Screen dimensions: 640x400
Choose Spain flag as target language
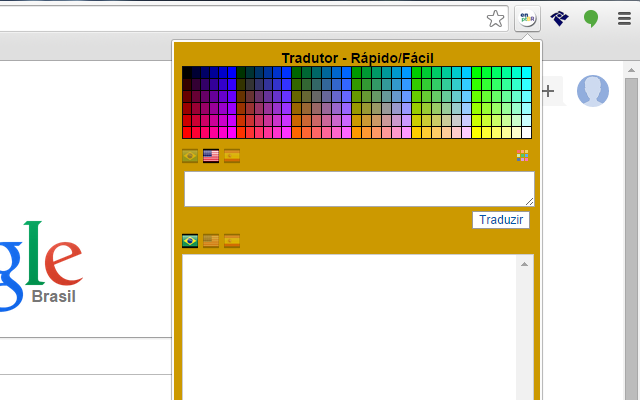click(232, 241)
